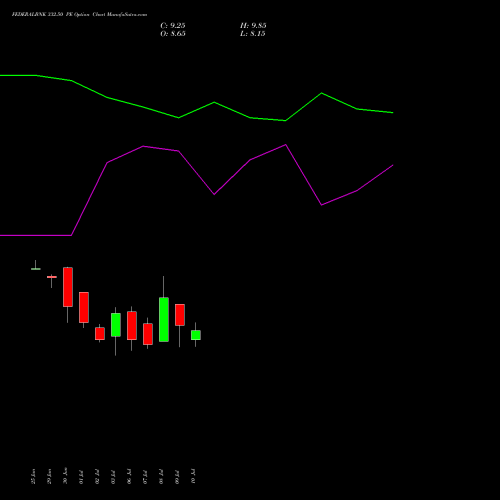The height and width of the screenshot is (500, 500).
Task: Click the red candle above 01 Jul
Action: click(x=84, y=307)
